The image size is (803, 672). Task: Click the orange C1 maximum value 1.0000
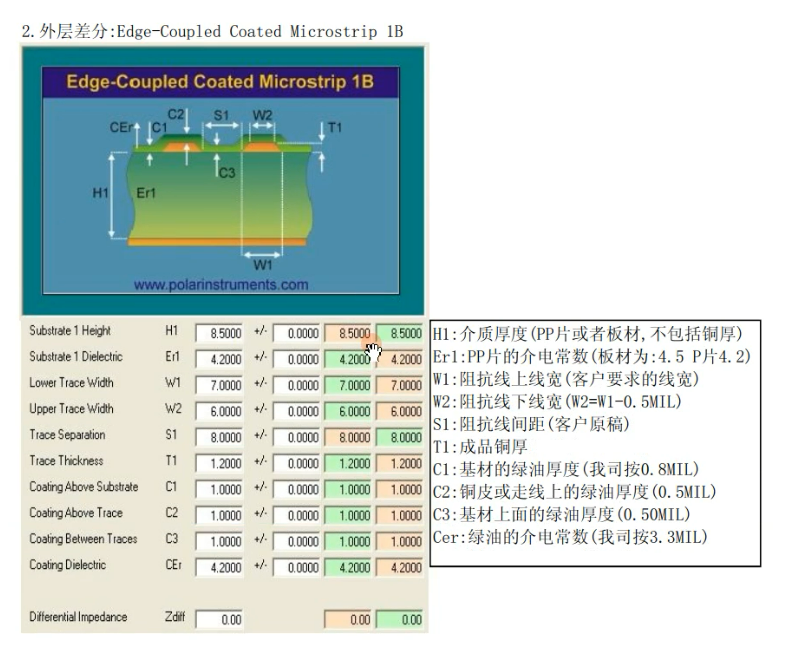tap(400, 490)
